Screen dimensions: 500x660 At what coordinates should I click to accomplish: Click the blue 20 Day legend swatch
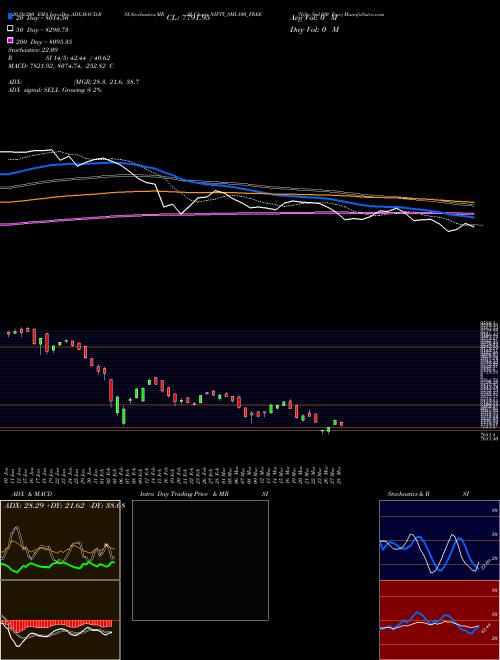(x=11, y=18)
